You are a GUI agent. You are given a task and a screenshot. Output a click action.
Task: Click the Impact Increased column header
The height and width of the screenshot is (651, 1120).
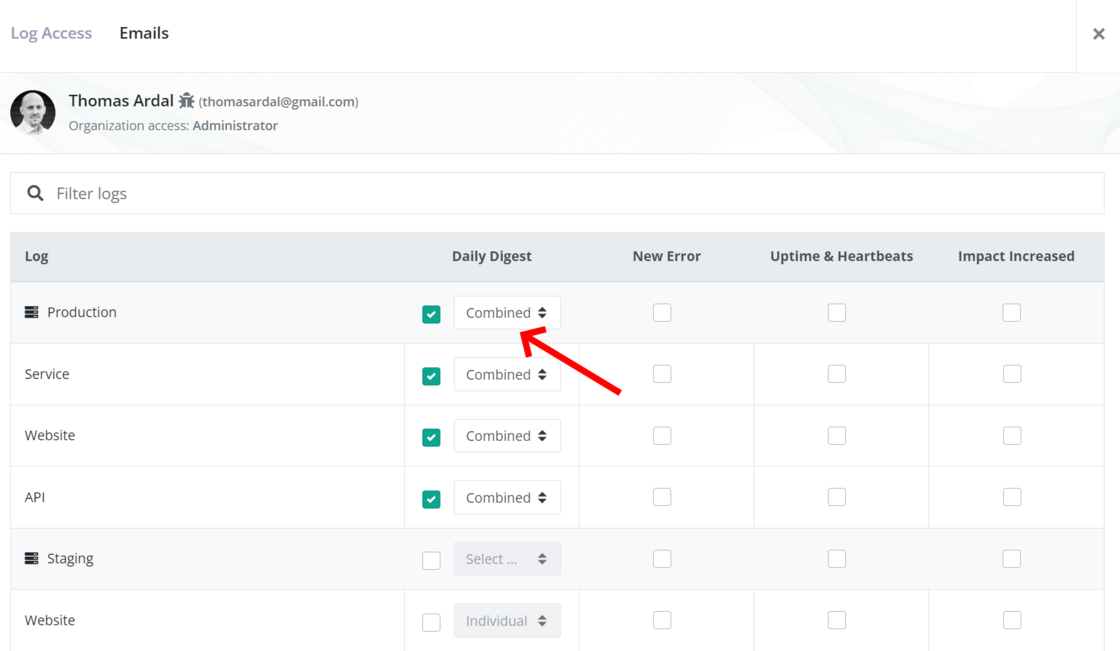1016,256
